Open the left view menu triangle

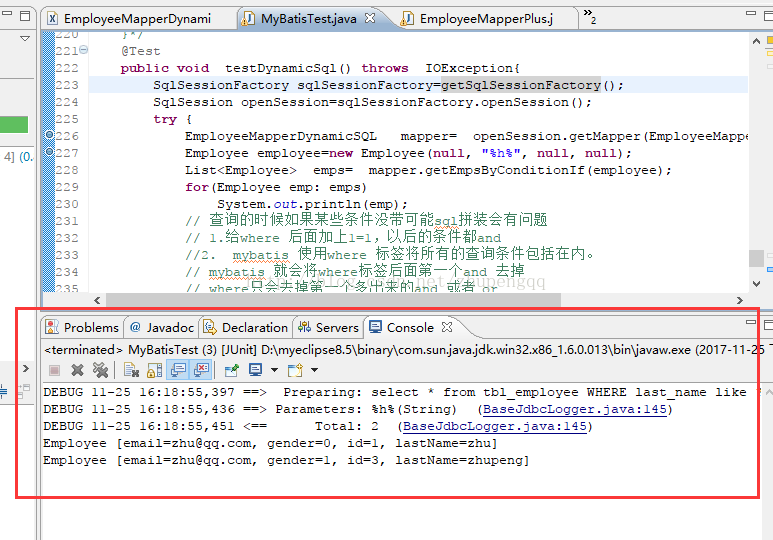click(25, 38)
